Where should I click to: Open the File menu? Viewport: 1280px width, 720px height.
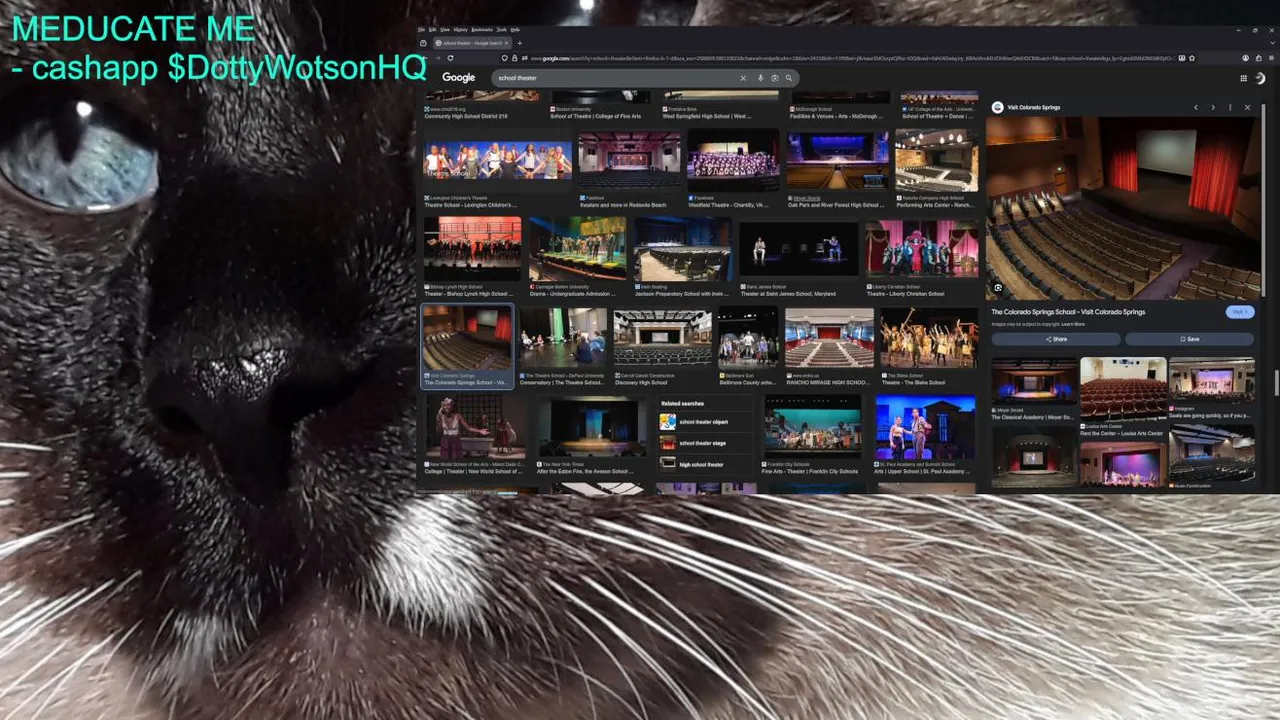click(x=421, y=30)
